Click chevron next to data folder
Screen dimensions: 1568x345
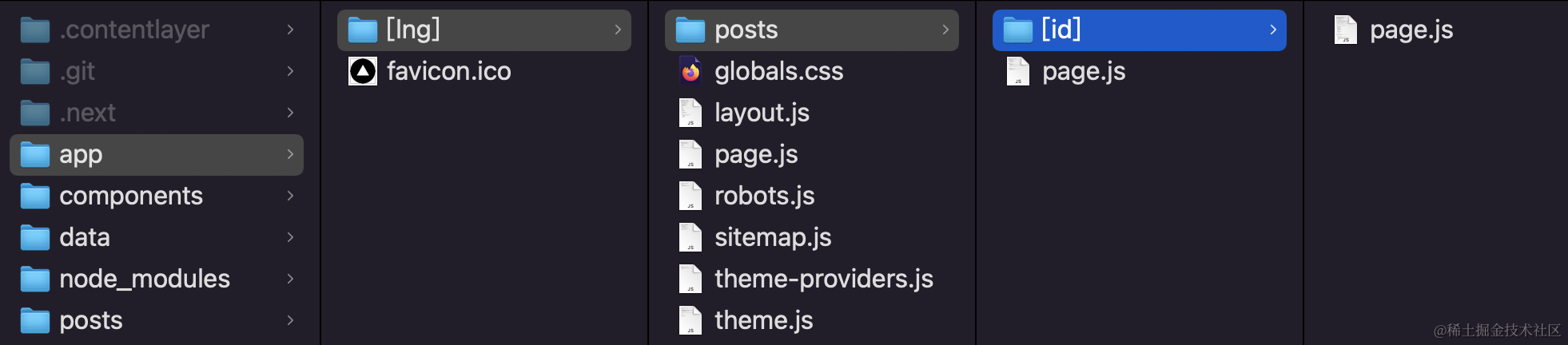[290, 237]
